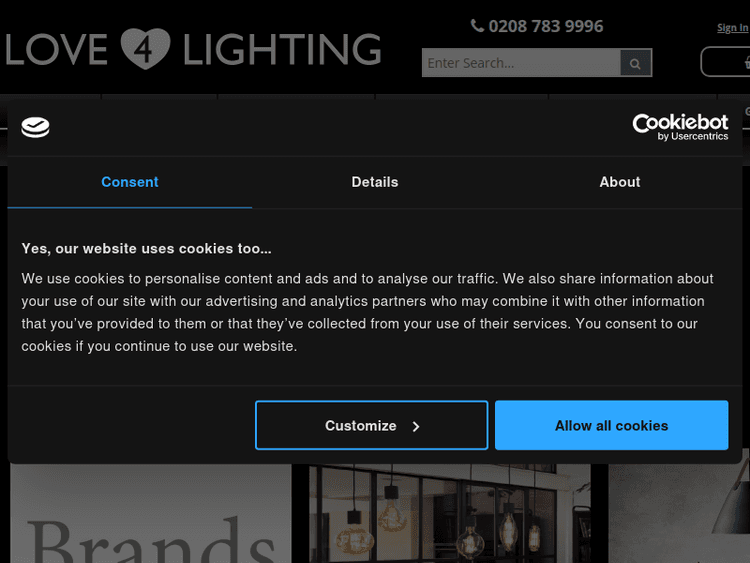Click the cookie notice paragraph text

click(x=367, y=312)
